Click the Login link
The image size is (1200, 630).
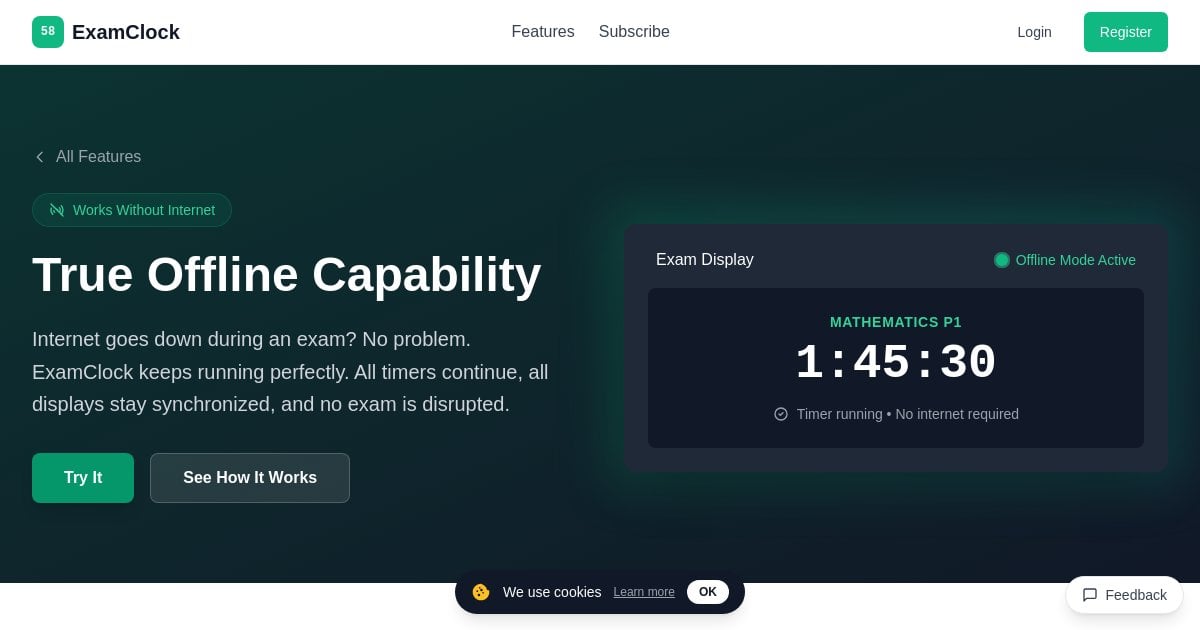point(1034,32)
